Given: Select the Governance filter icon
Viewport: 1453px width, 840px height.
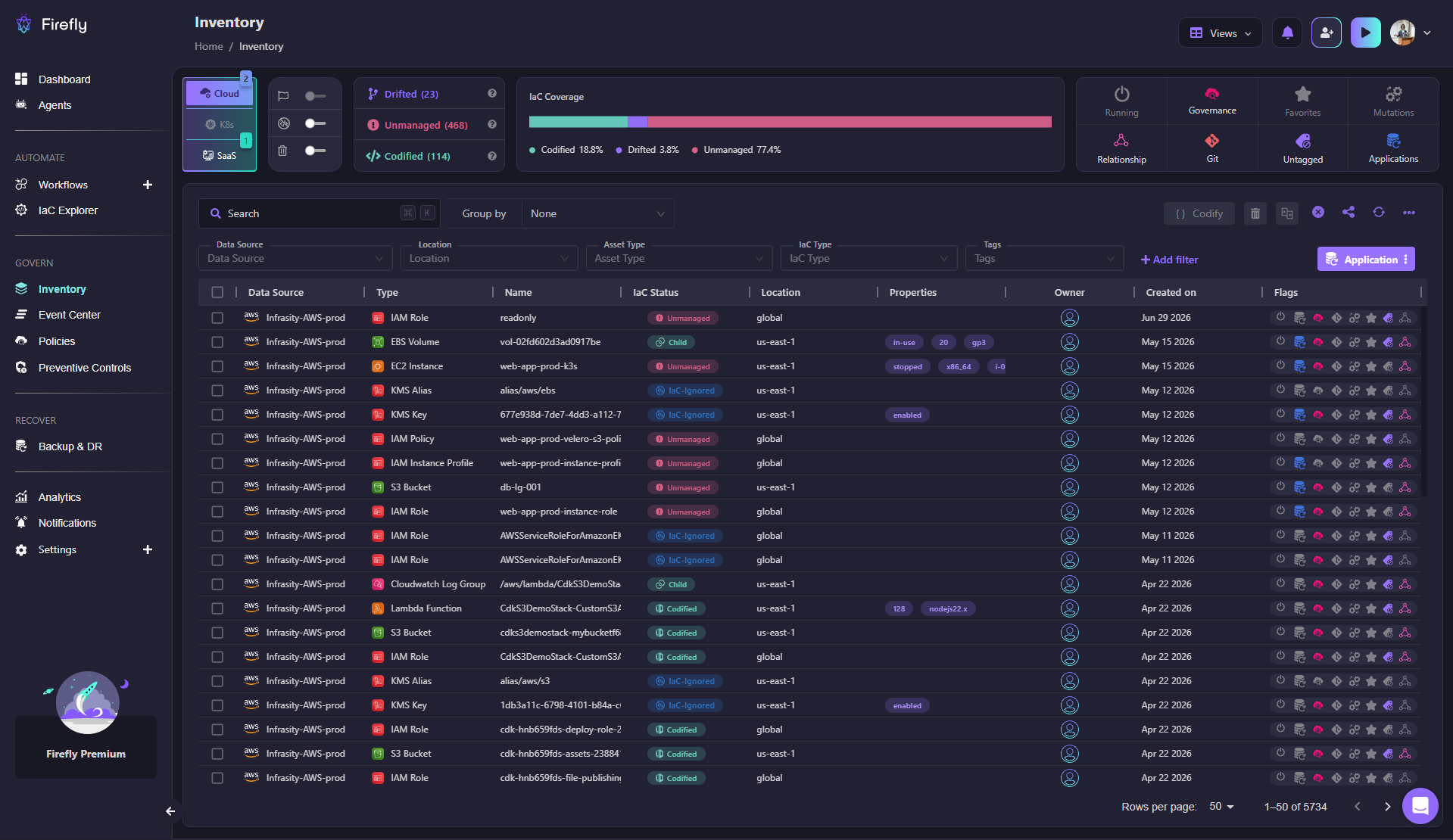Looking at the screenshot, I should (x=1212, y=100).
